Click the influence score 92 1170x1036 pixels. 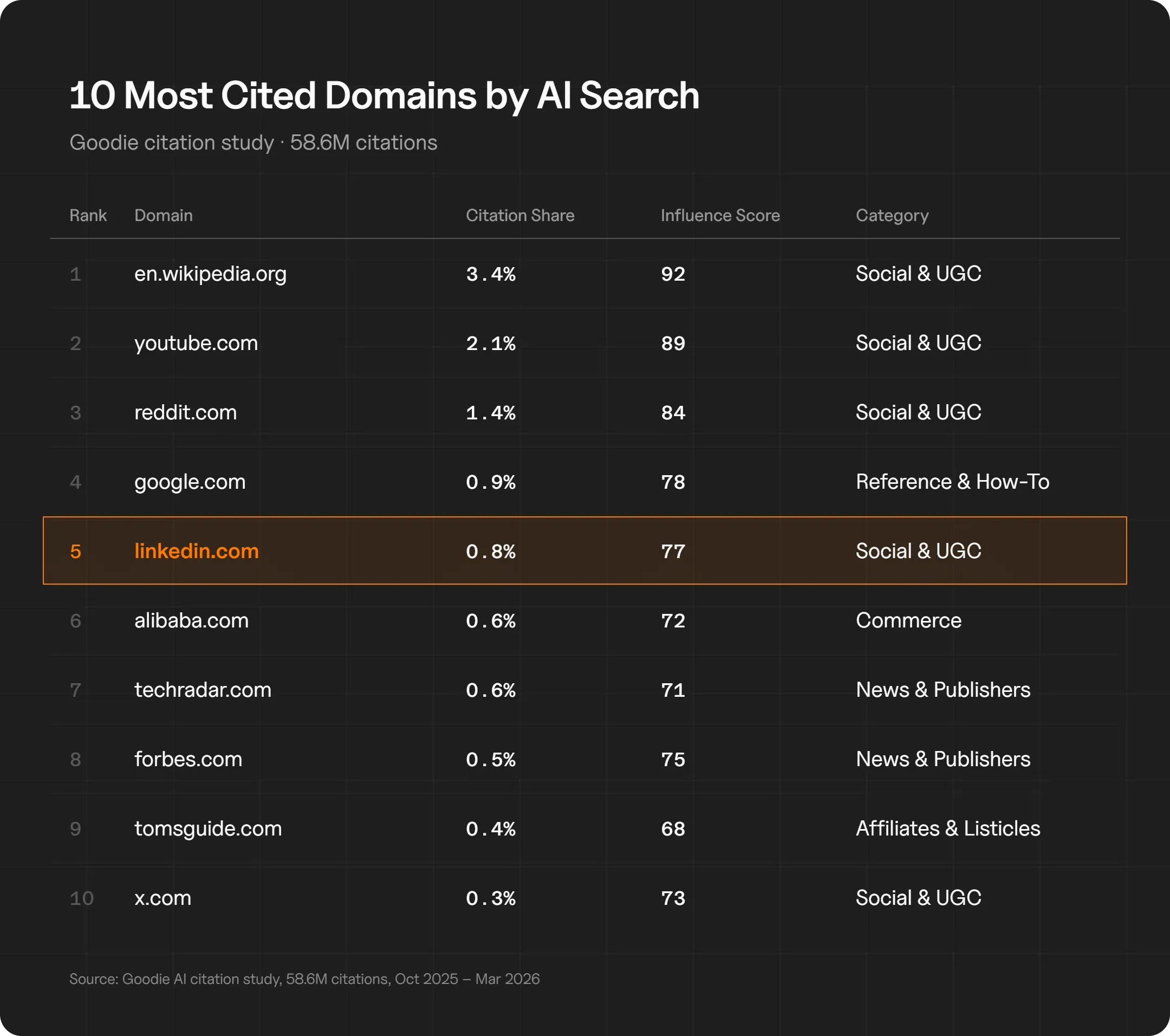click(x=673, y=274)
